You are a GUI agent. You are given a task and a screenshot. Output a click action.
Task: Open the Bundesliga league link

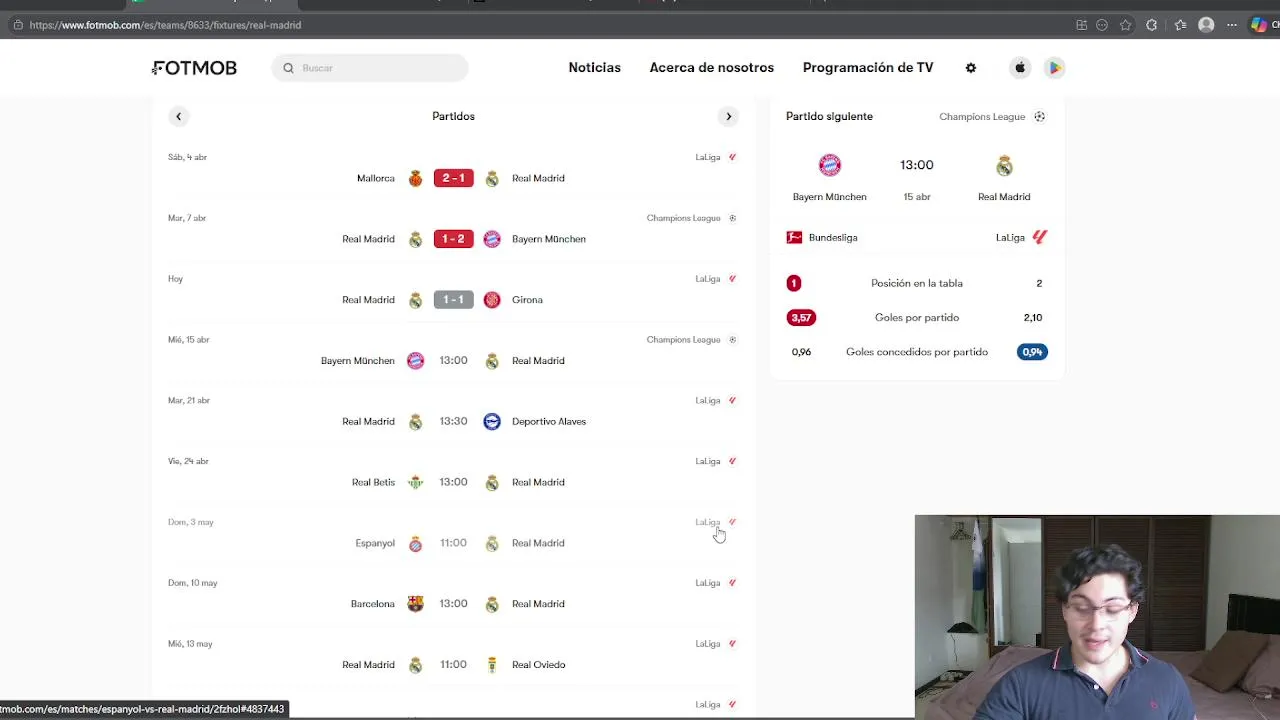click(x=833, y=238)
